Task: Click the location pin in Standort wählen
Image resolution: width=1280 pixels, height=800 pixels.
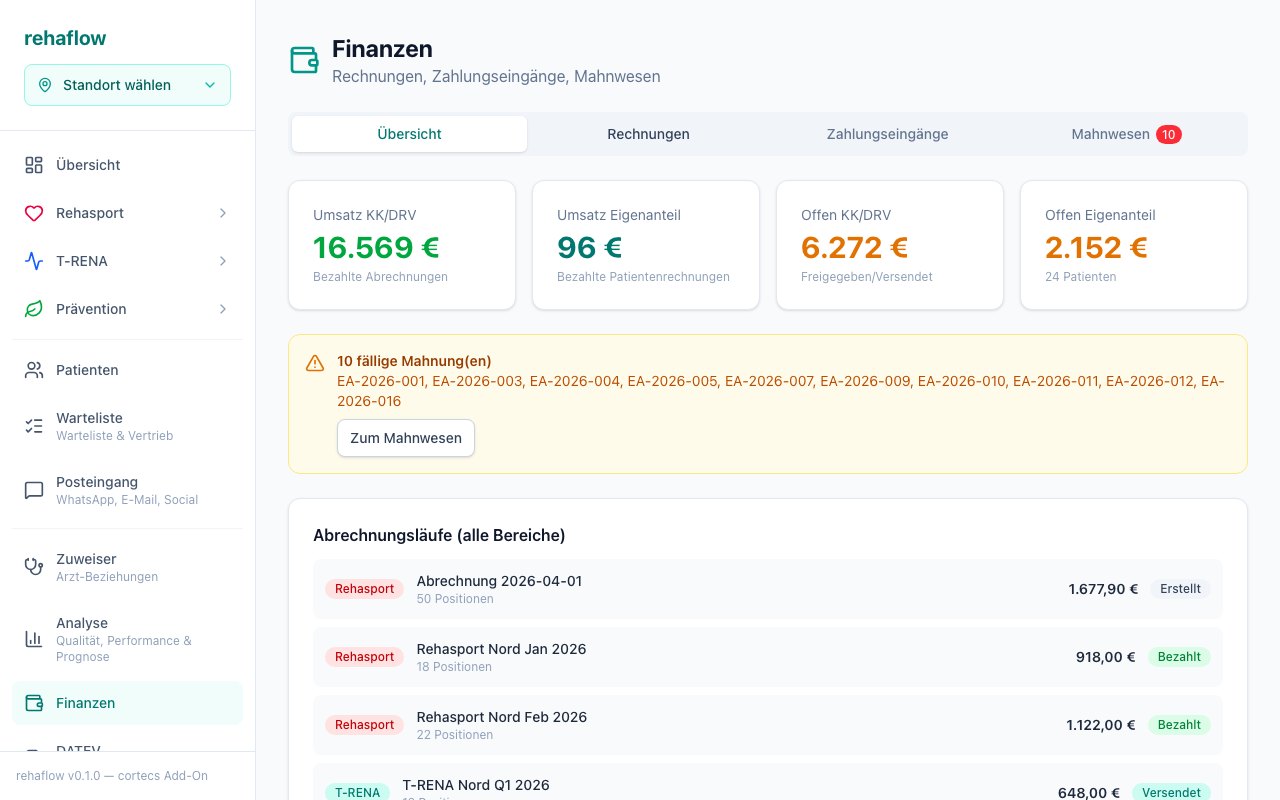Action: pyautogui.click(x=45, y=85)
